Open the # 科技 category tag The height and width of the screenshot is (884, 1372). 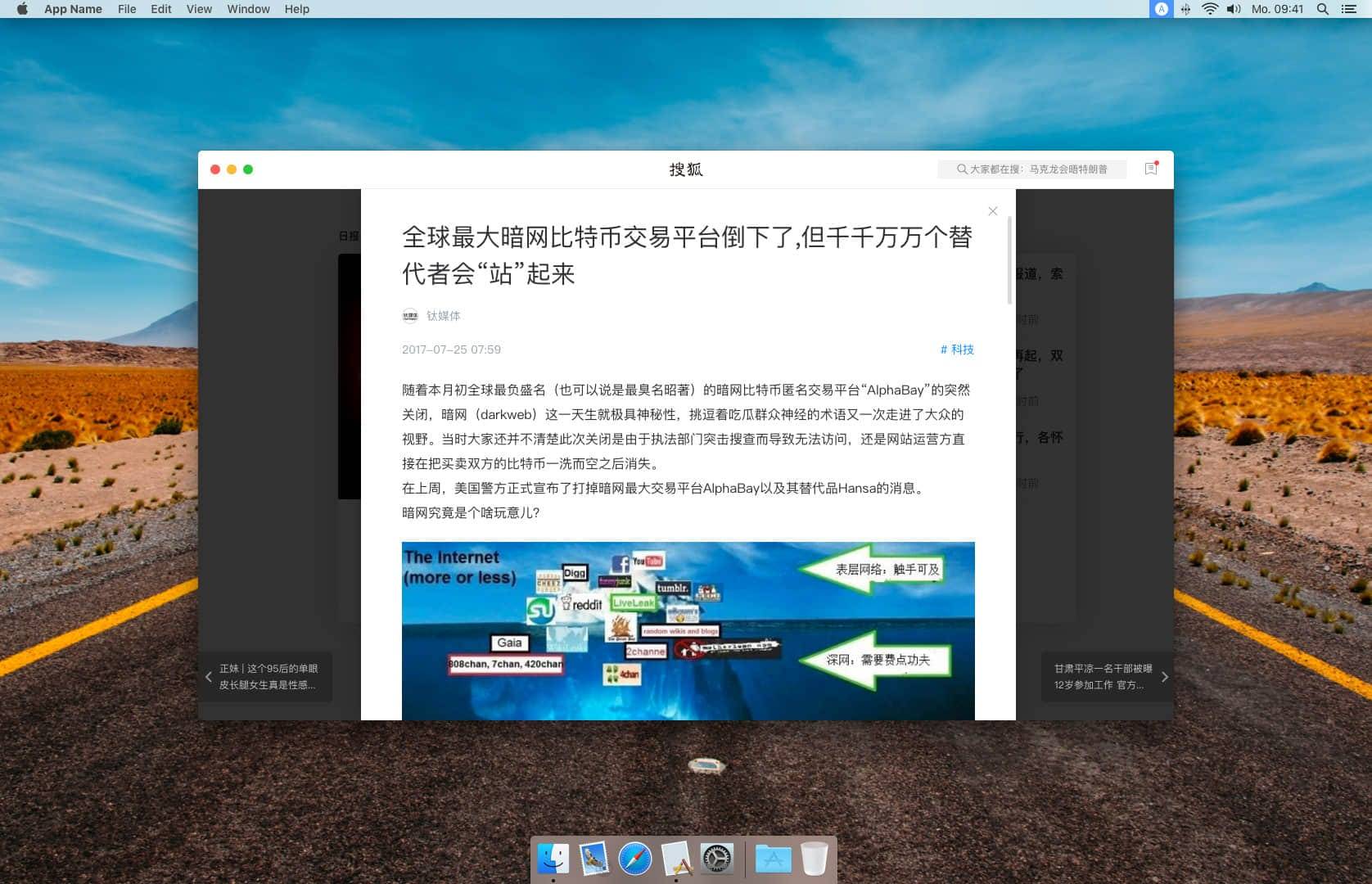pos(957,350)
